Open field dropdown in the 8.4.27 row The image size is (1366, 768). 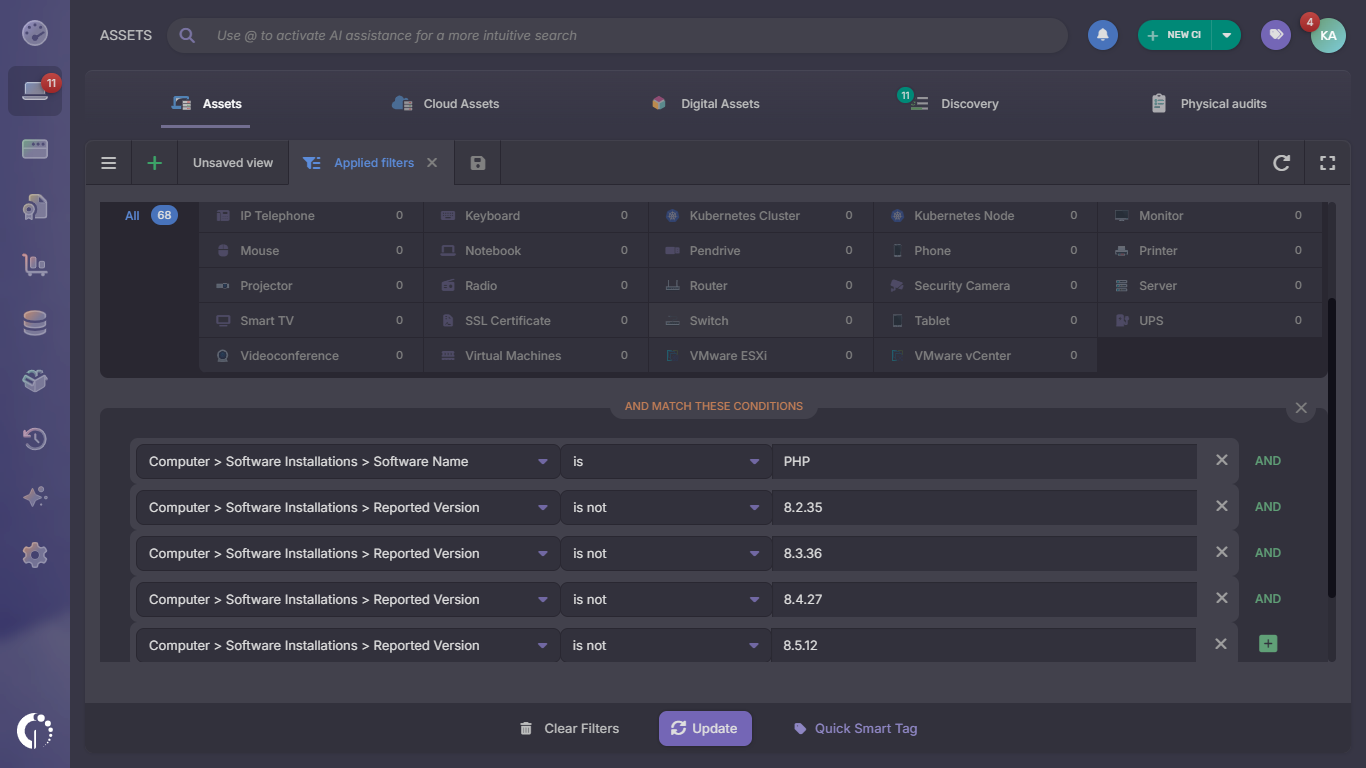tap(348, 599)
